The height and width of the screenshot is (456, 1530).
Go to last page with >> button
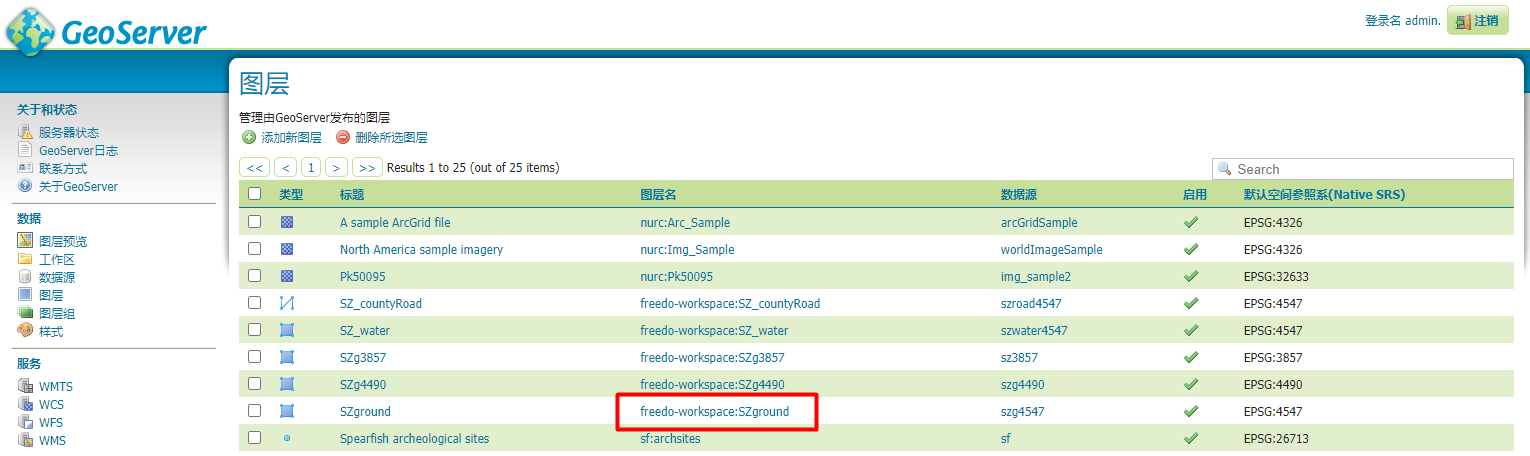pyautogui.click(x=367, y=167)
